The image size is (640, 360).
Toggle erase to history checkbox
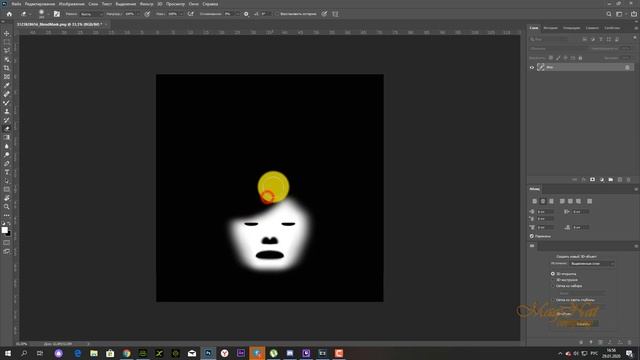click(x=277, y=14)
